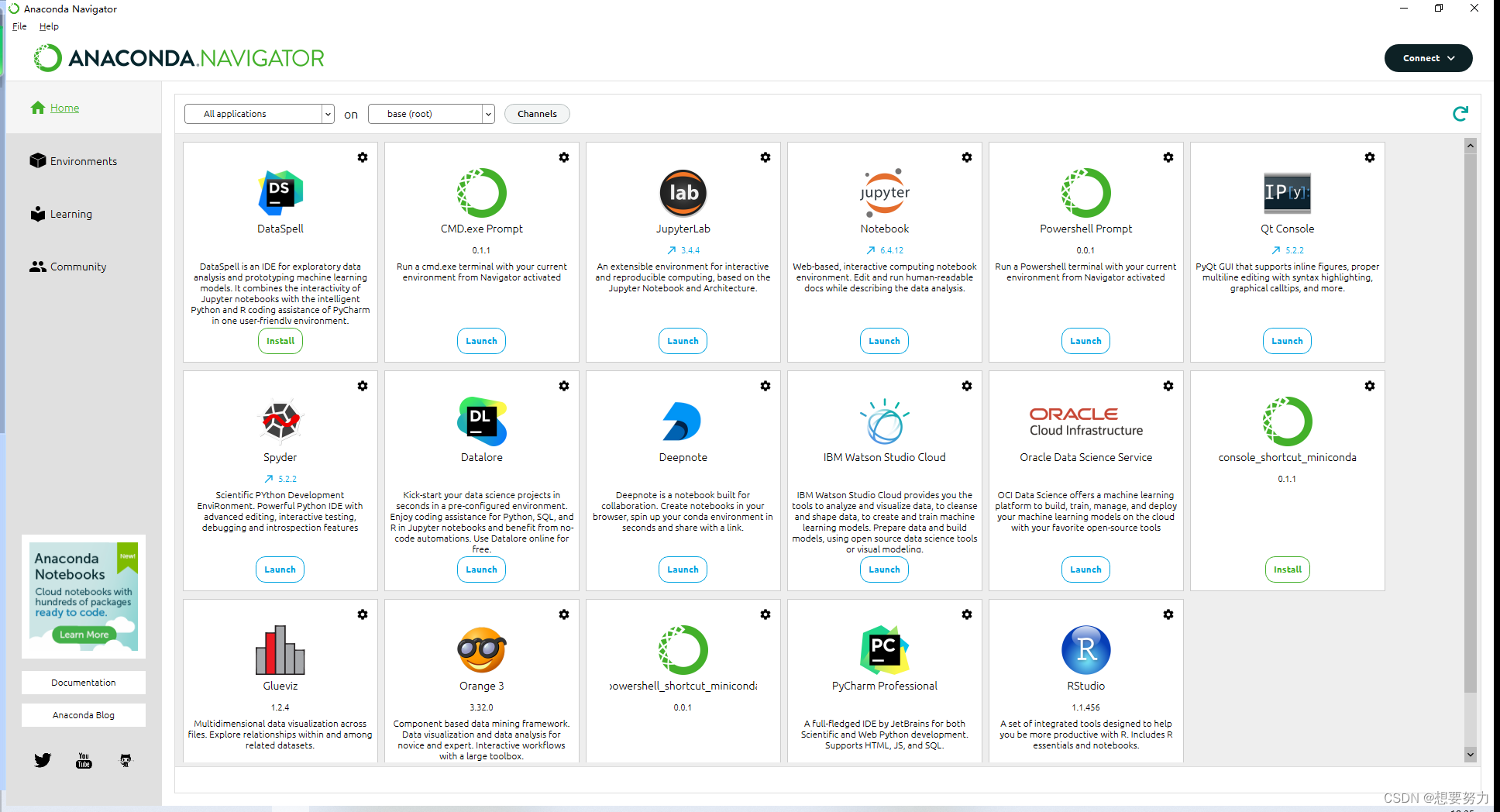Launch CMD.exe Prompt

tap(482, 341)
